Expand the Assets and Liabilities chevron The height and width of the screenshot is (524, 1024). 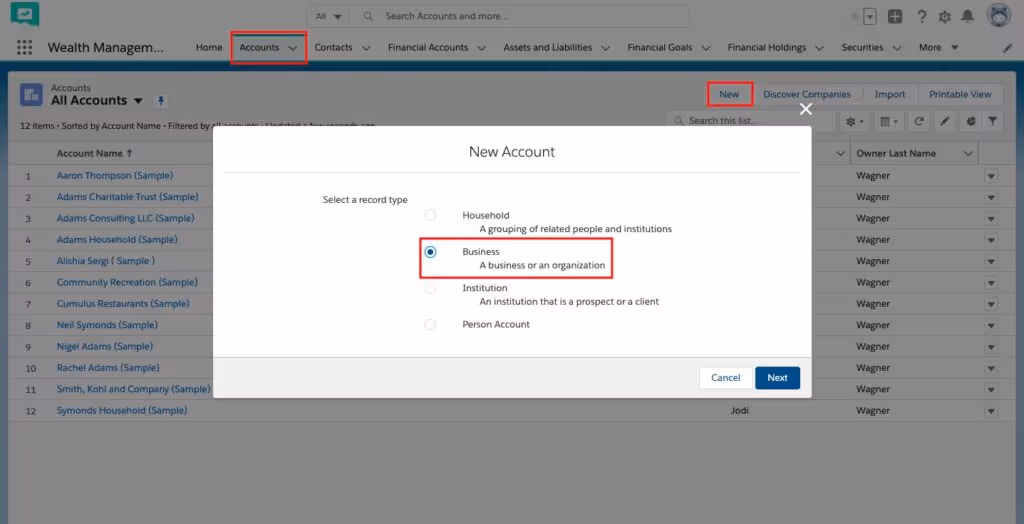[605, 48]
